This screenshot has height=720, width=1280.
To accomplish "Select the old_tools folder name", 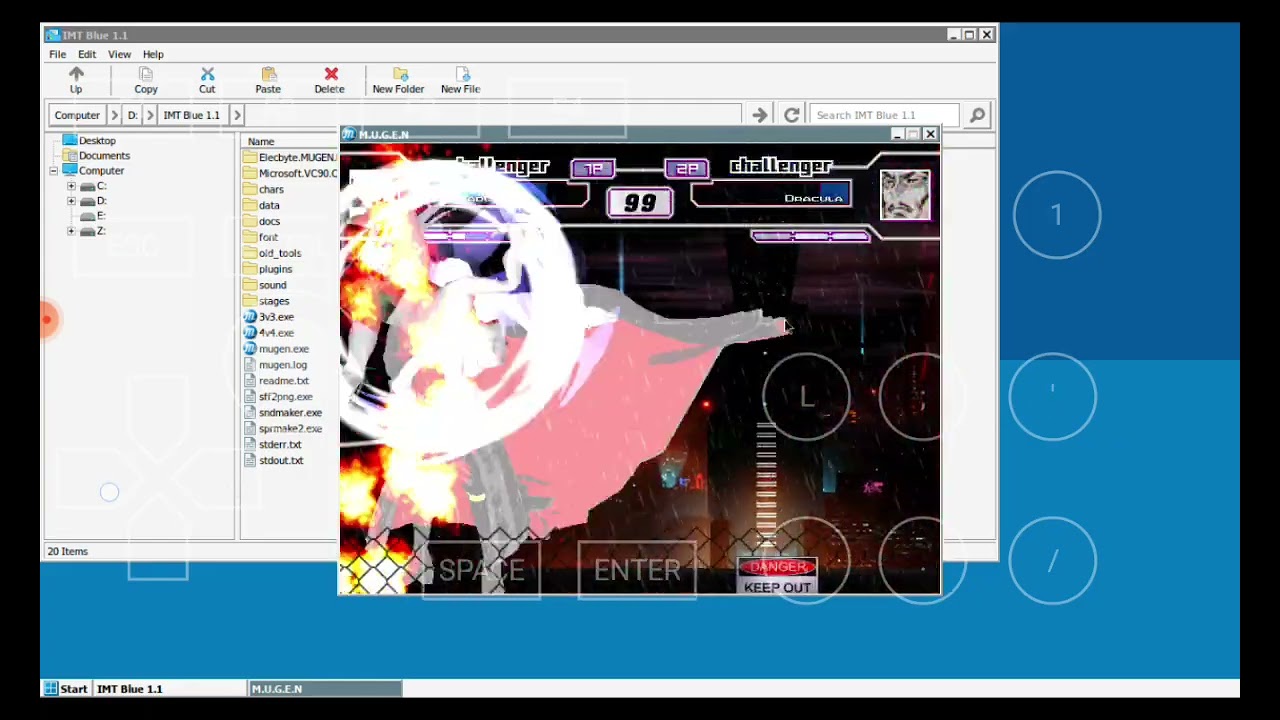I will (x=280, y=253).
